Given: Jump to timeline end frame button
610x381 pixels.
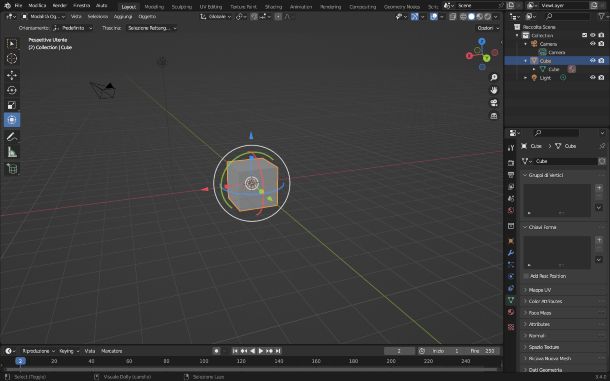Looking at the screenshot, I should [x=278, y=351].
